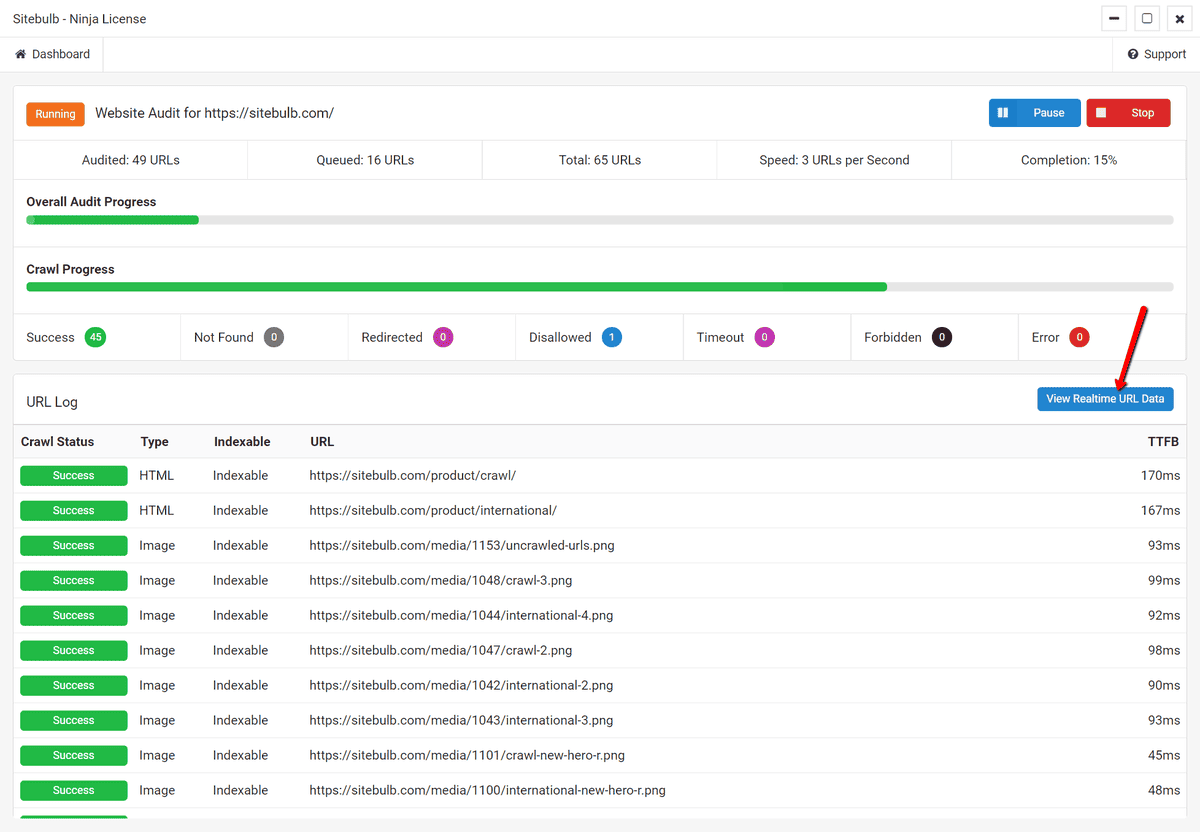Click the Type column header
The image size is (1200, 832).
point(154,441)
